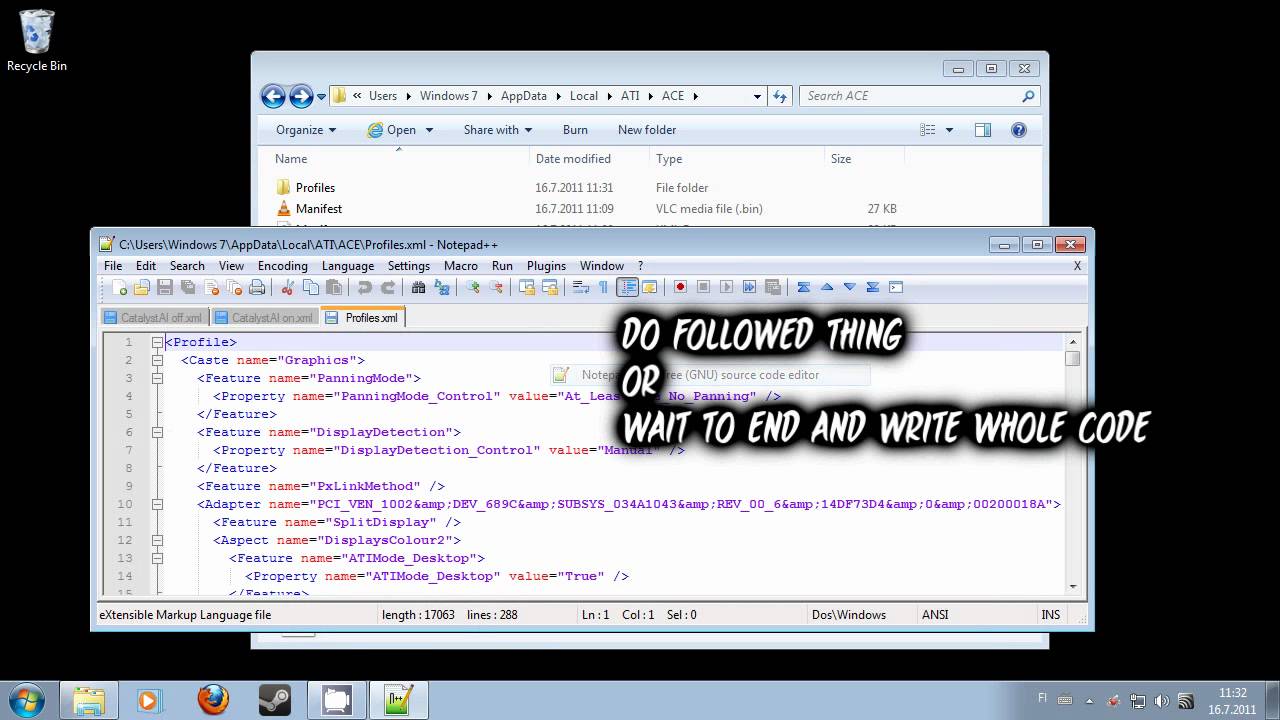
Task: Click the Notepad++ vertical scrollbar thumb
Action: point(1073,359)
